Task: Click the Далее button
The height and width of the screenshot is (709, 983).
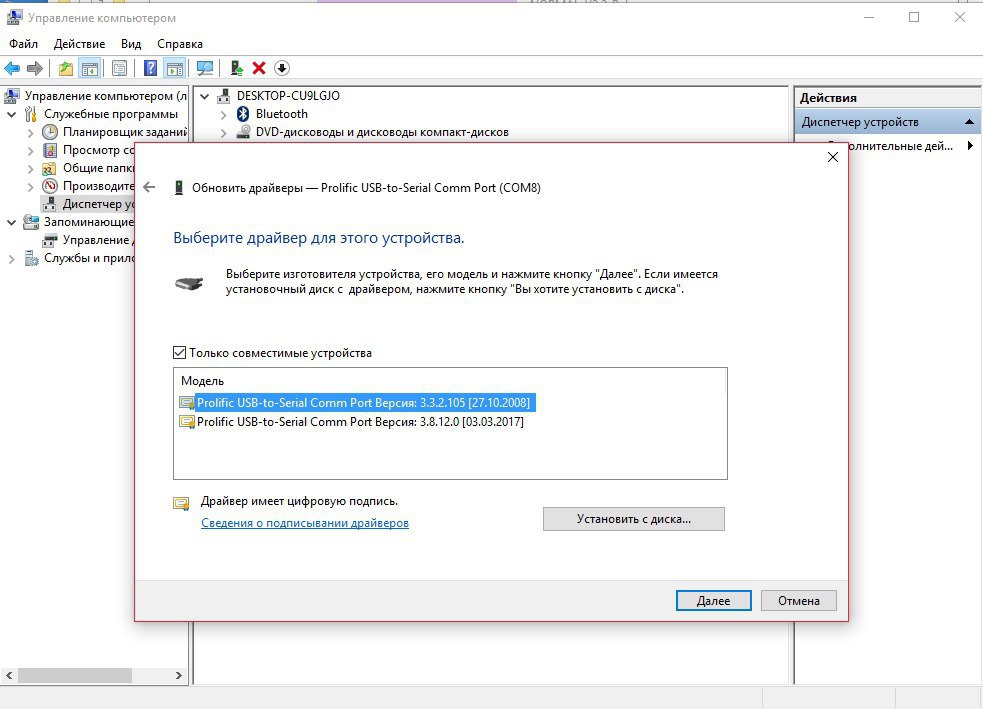Action: (713, 601)
